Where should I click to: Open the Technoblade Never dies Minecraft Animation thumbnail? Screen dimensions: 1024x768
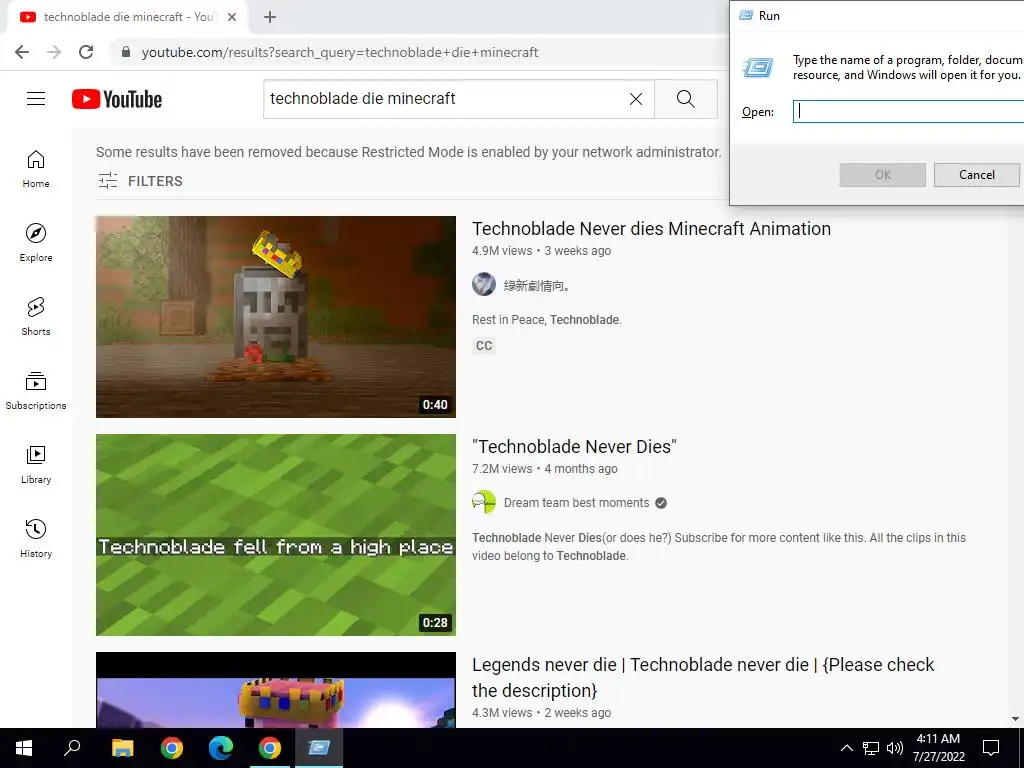click(276, 317)
